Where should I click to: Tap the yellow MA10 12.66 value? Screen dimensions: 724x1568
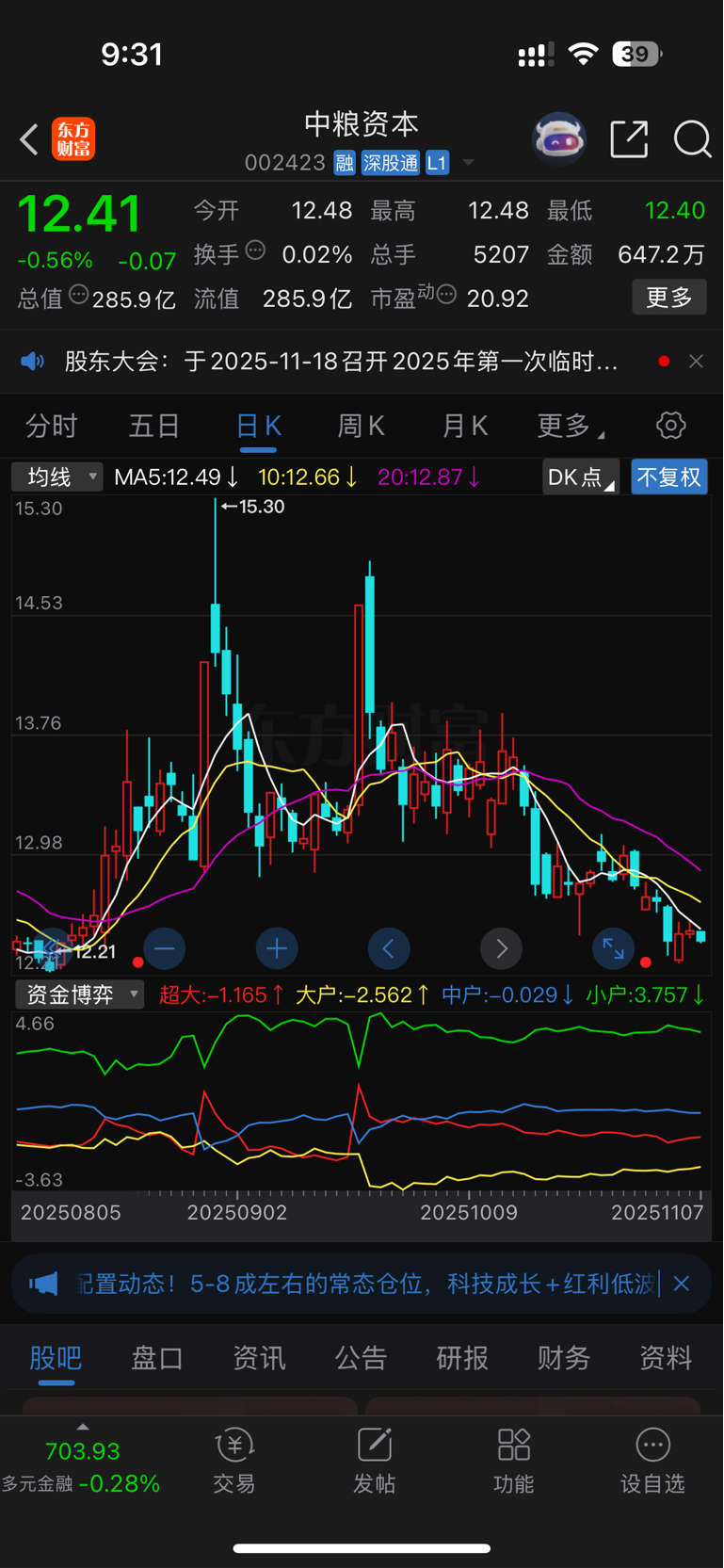308,477
